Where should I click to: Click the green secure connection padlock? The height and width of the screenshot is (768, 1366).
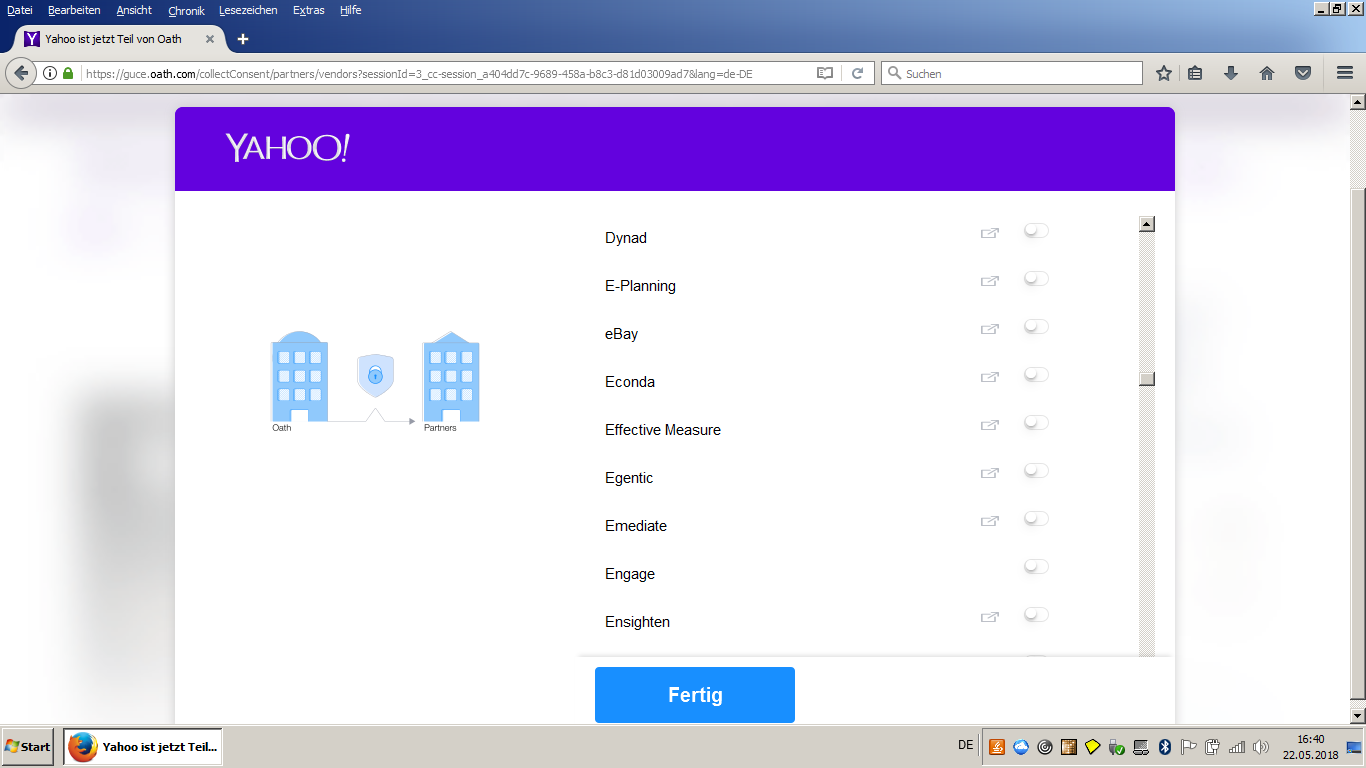point(68,73)
